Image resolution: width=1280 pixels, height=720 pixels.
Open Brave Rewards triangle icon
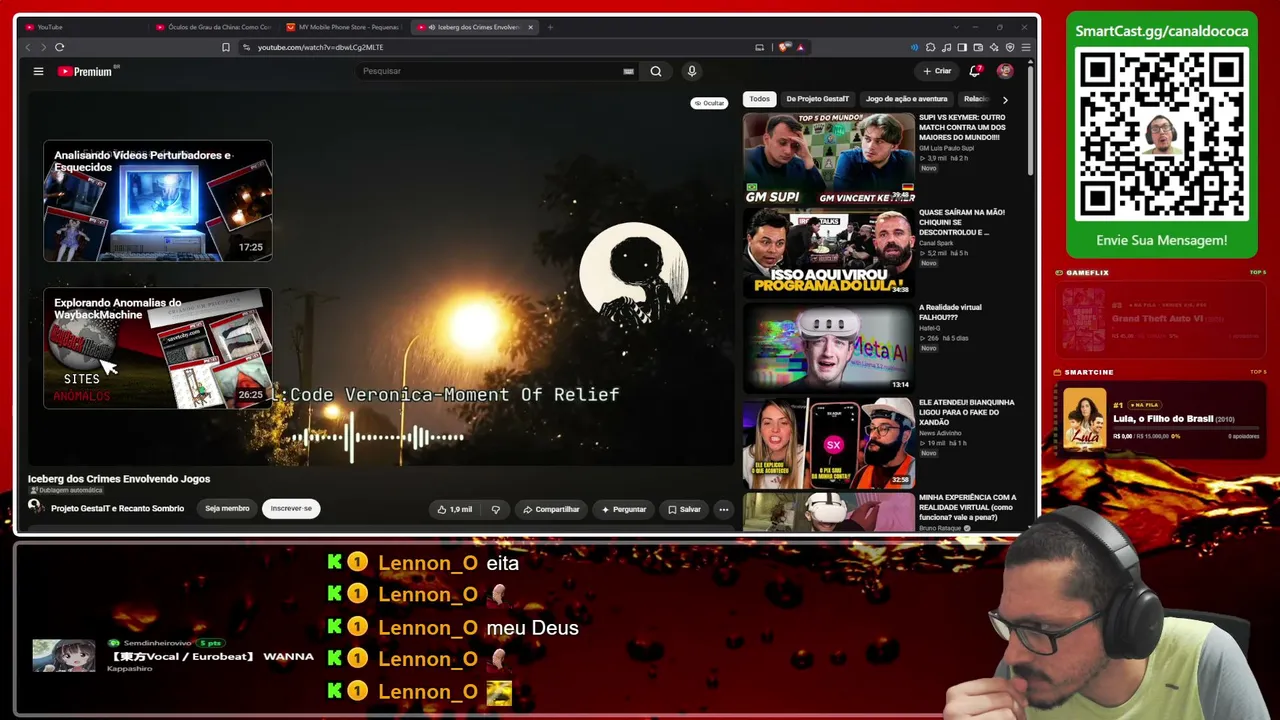click(x=800, y=47)
